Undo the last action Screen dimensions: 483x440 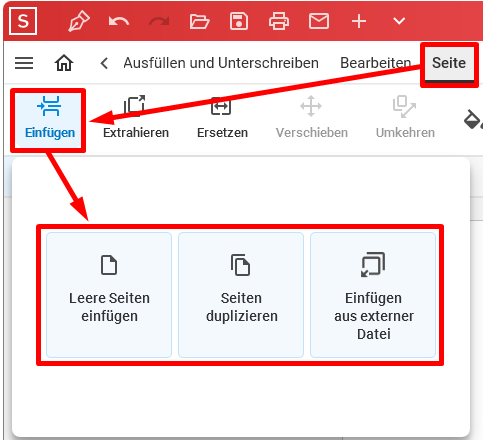119,22
